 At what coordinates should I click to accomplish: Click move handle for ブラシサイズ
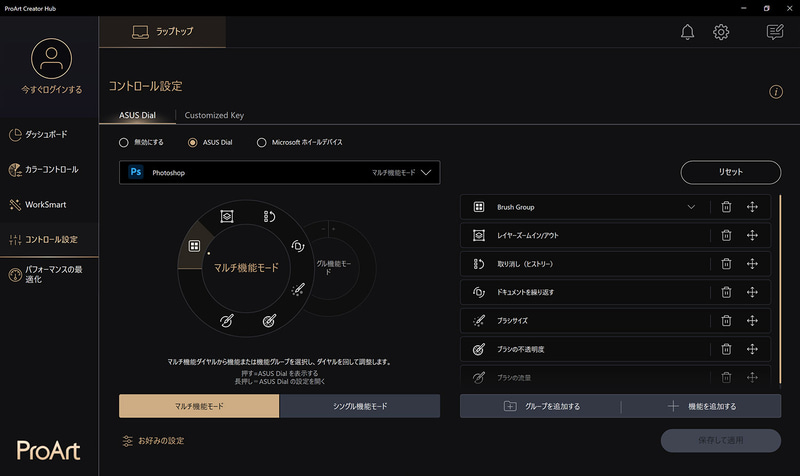(752, 321)
